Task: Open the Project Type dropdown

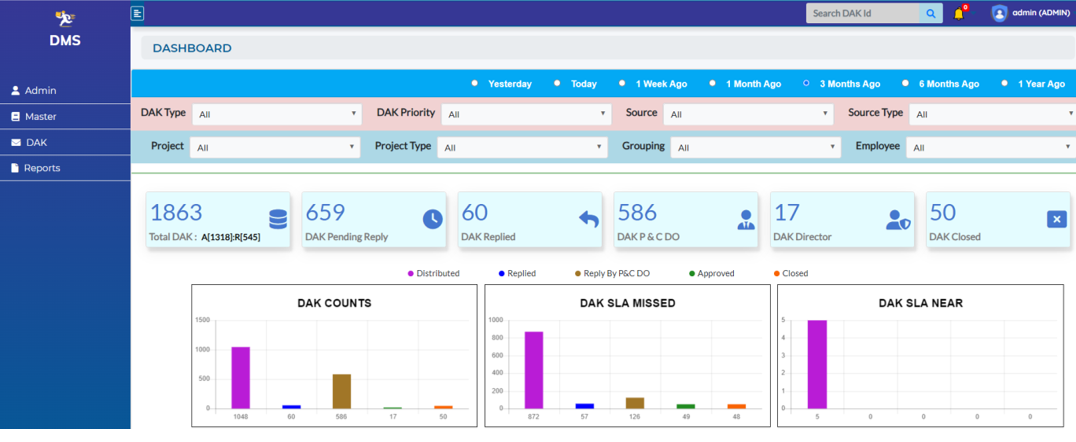Action: (x=523, y=147)
